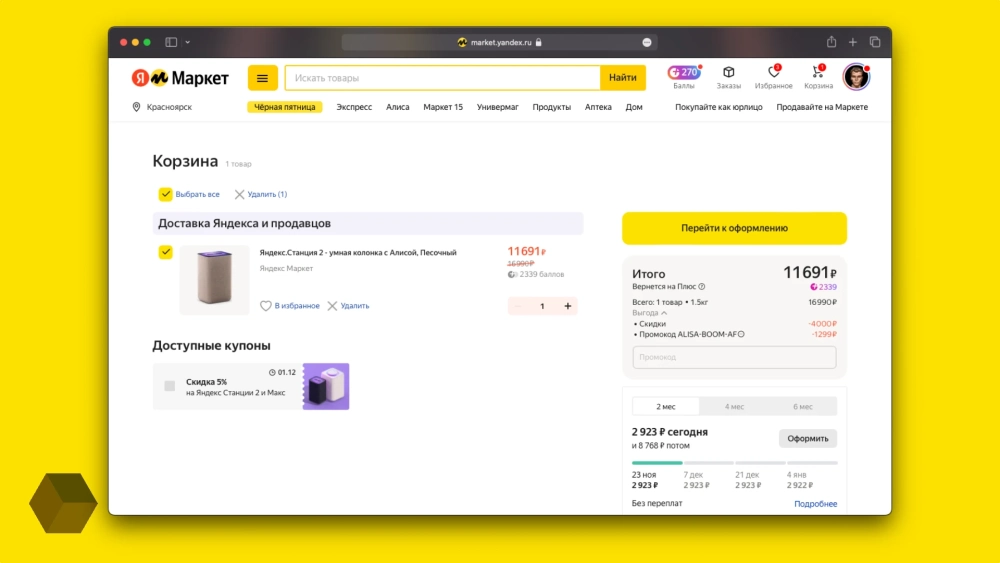Viewport: 1000px width, 563px height.
Task: Open the Заказы orders box icon
Action: 729,74
